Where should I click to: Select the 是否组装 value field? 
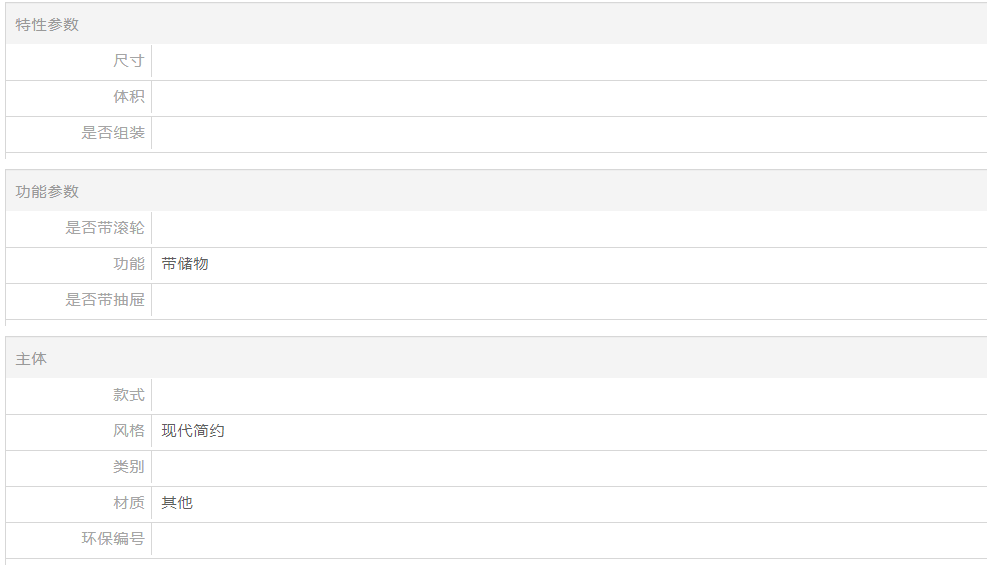click(569, 133)
